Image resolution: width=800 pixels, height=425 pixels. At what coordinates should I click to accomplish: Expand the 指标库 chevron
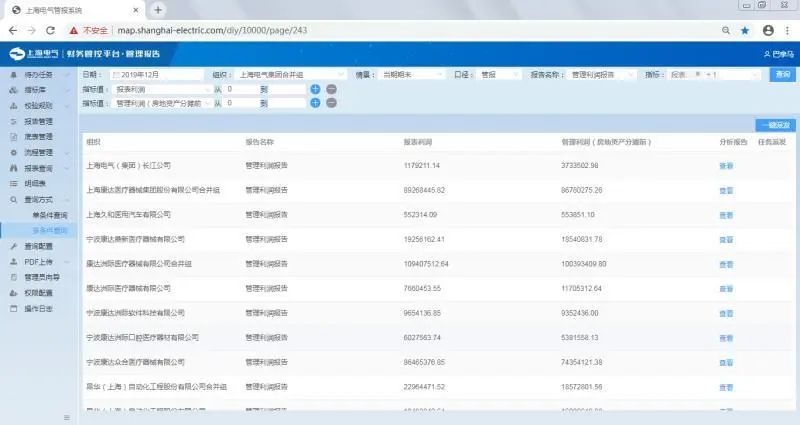coord(67,90)
